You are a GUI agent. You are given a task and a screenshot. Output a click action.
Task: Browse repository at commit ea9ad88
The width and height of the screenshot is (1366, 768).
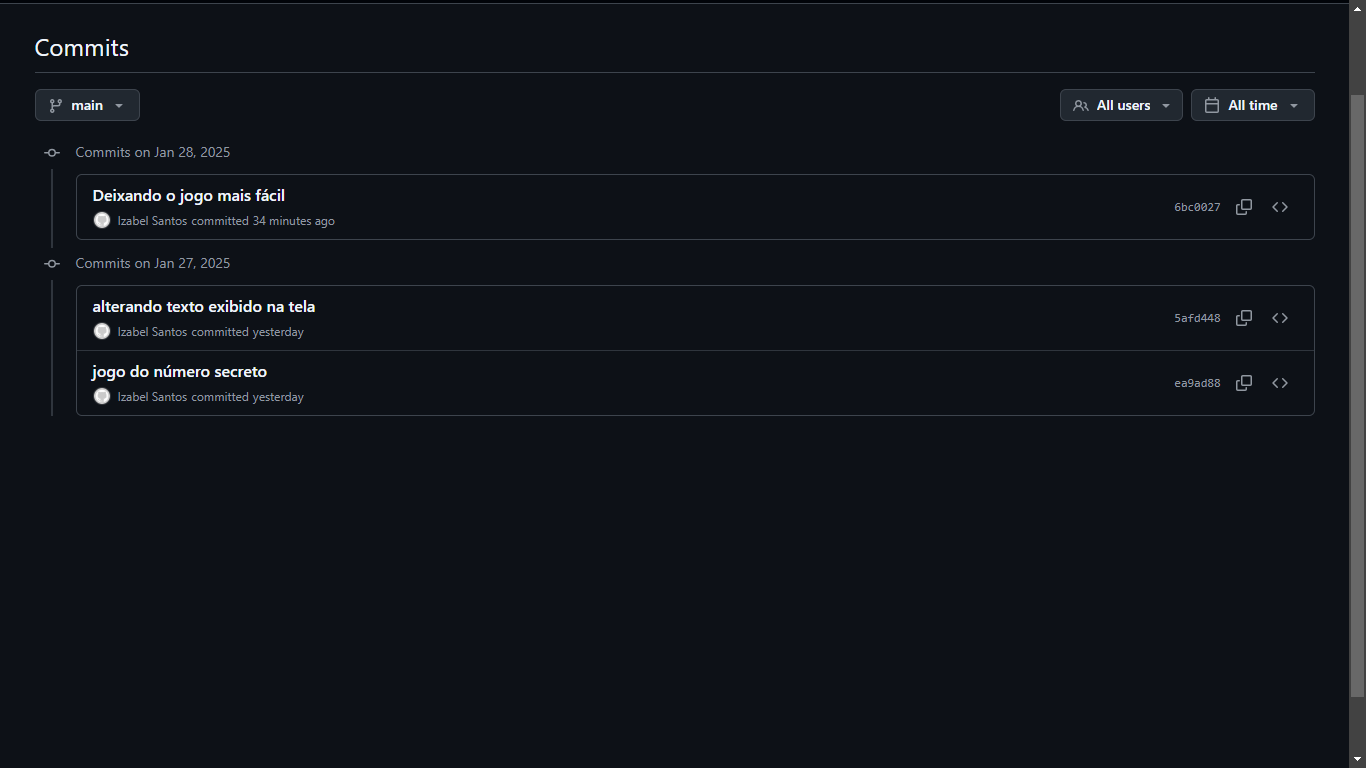coord(1280,383)
